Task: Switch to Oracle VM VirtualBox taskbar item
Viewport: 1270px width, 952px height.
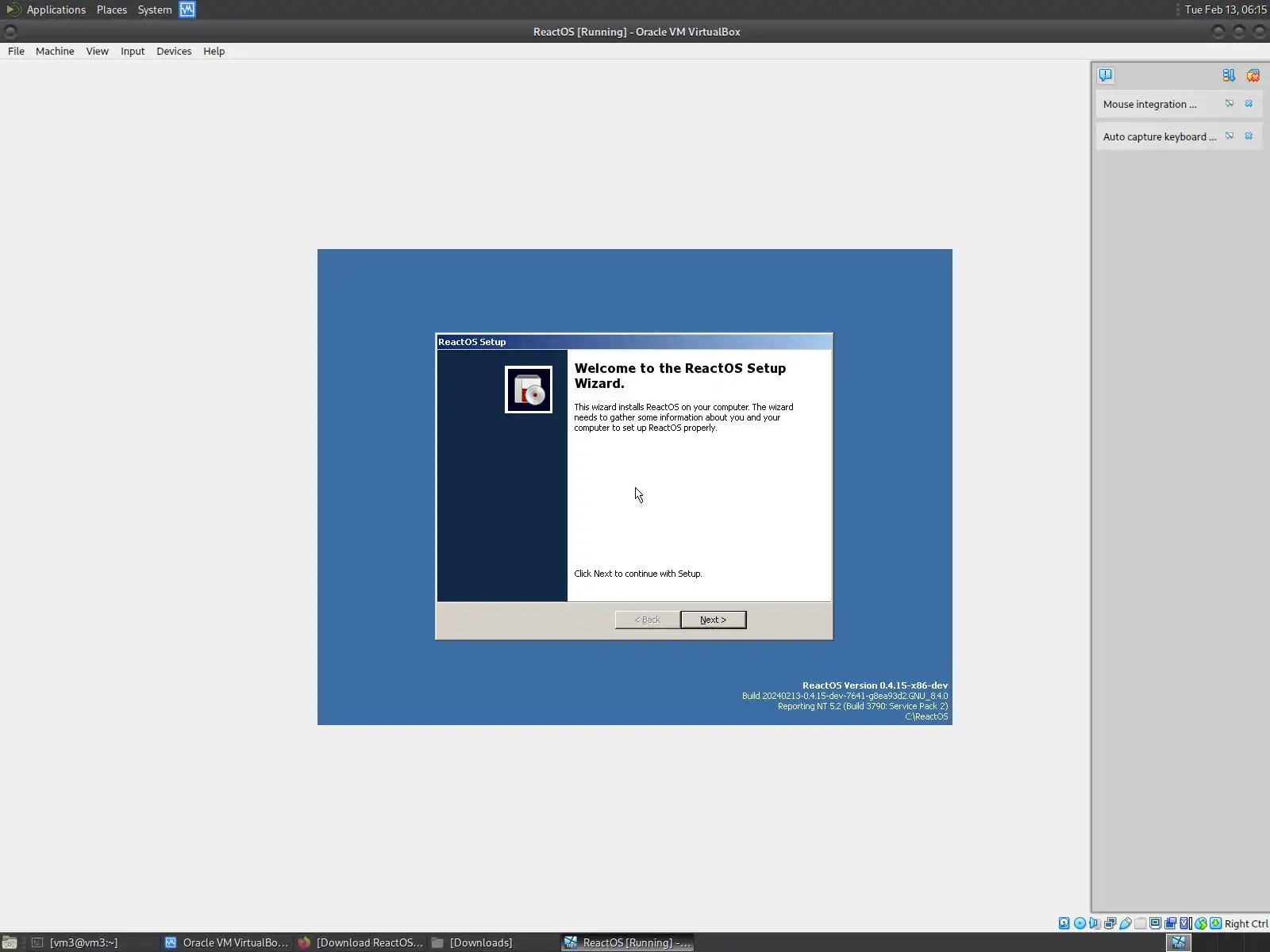Action: [226, 942]
